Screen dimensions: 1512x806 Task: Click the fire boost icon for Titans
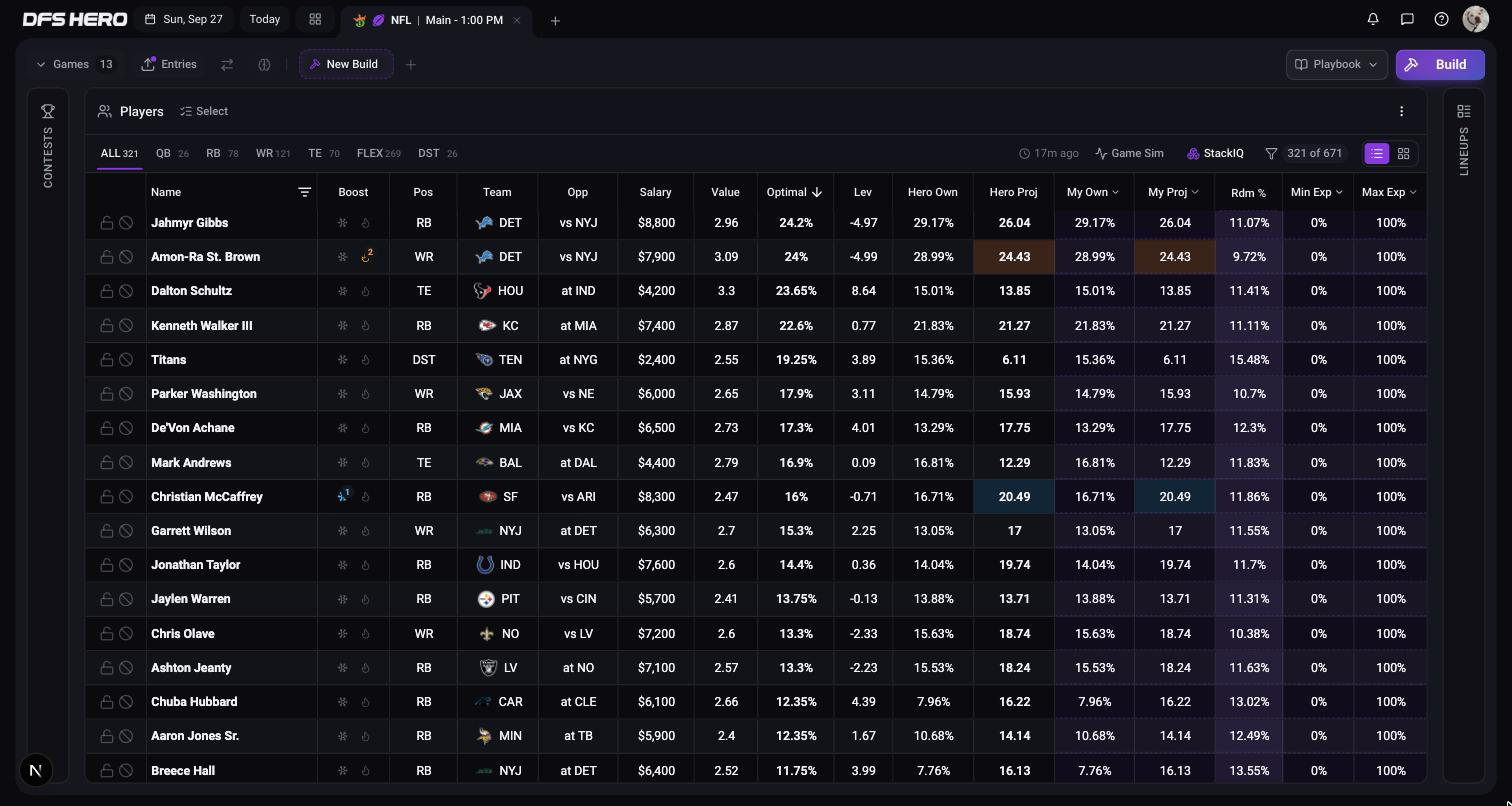pyautogui.click(x=365, y=360)
